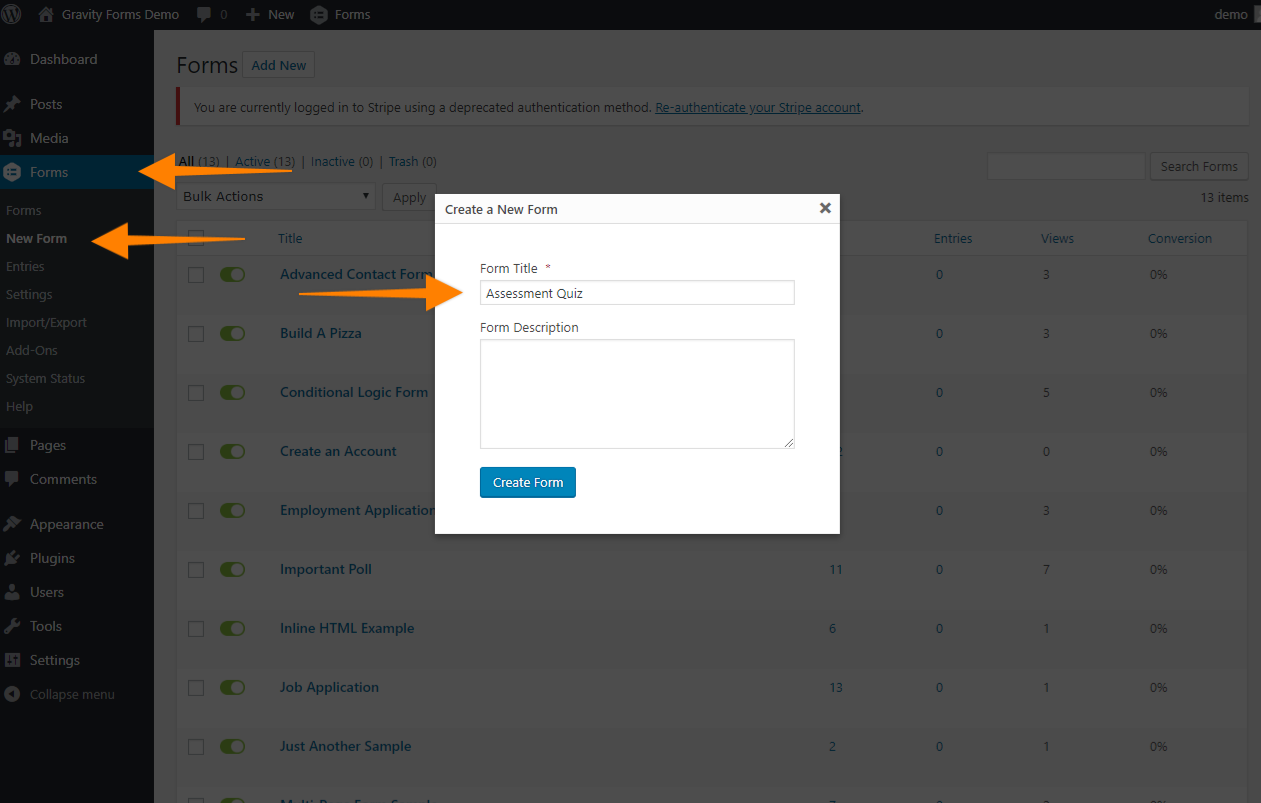Filter by Active forms
Viewport: 1261px width, 803px height.
pos(265,161)
